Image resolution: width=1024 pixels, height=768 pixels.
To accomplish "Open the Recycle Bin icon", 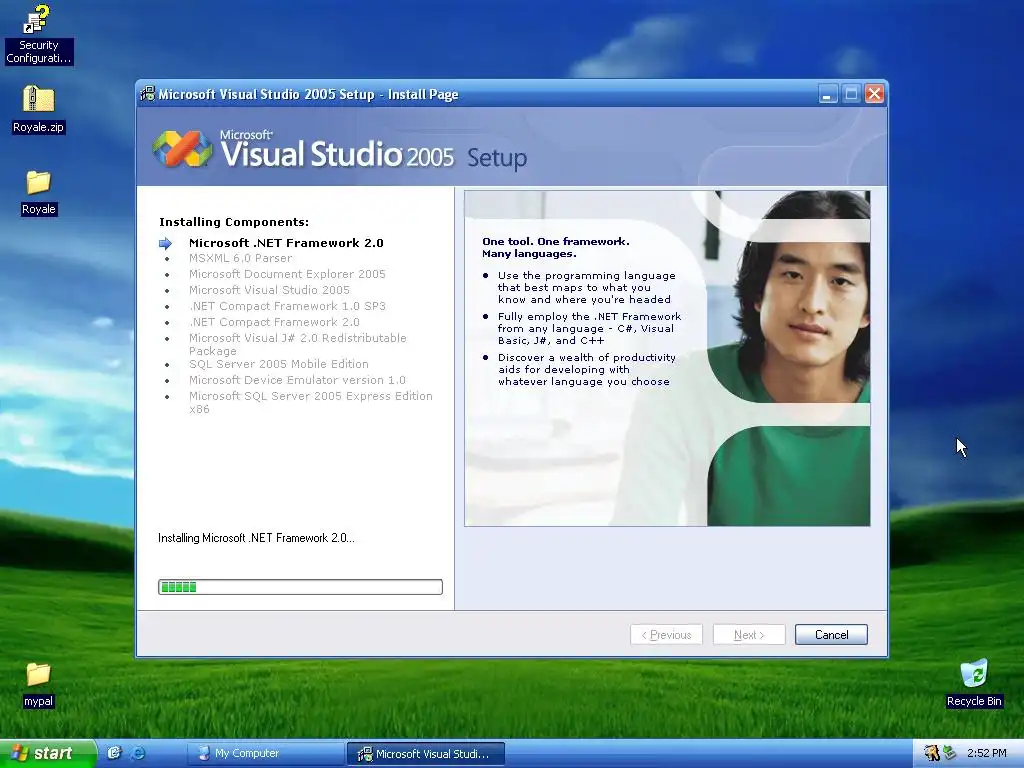I will (x=974, y=683).
